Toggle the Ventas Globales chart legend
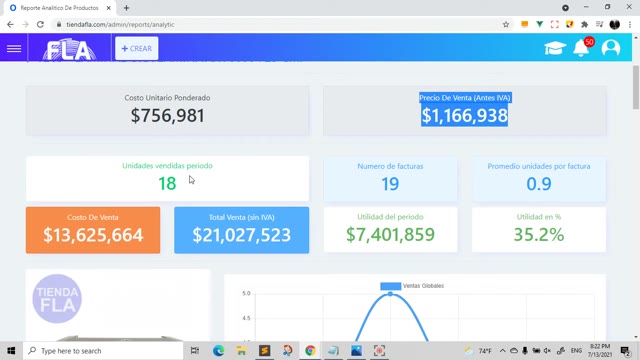This screenshot has height=360, width=640. [412, 286]
